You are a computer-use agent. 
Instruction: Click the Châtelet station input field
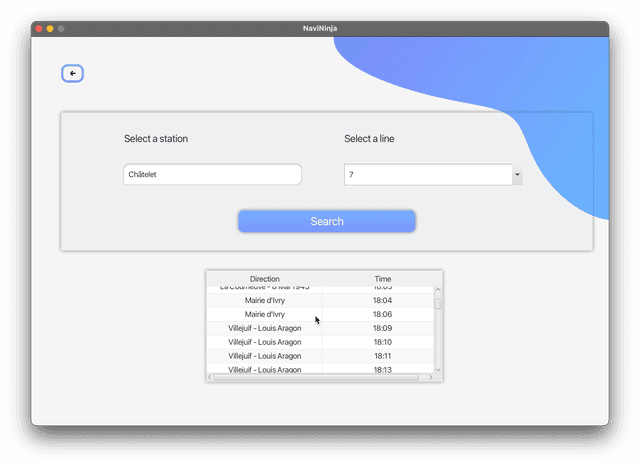(x=212, y=174)
